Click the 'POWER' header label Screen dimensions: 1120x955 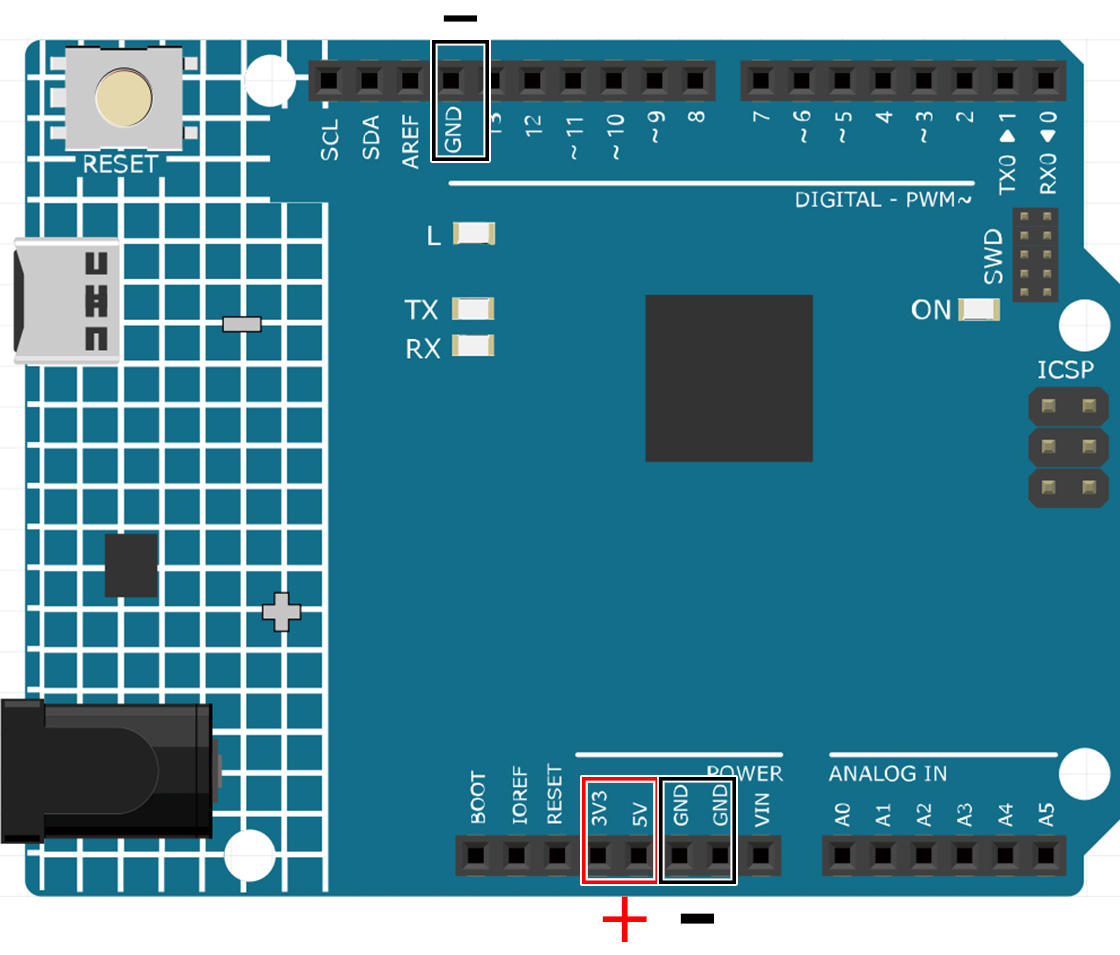745,774
